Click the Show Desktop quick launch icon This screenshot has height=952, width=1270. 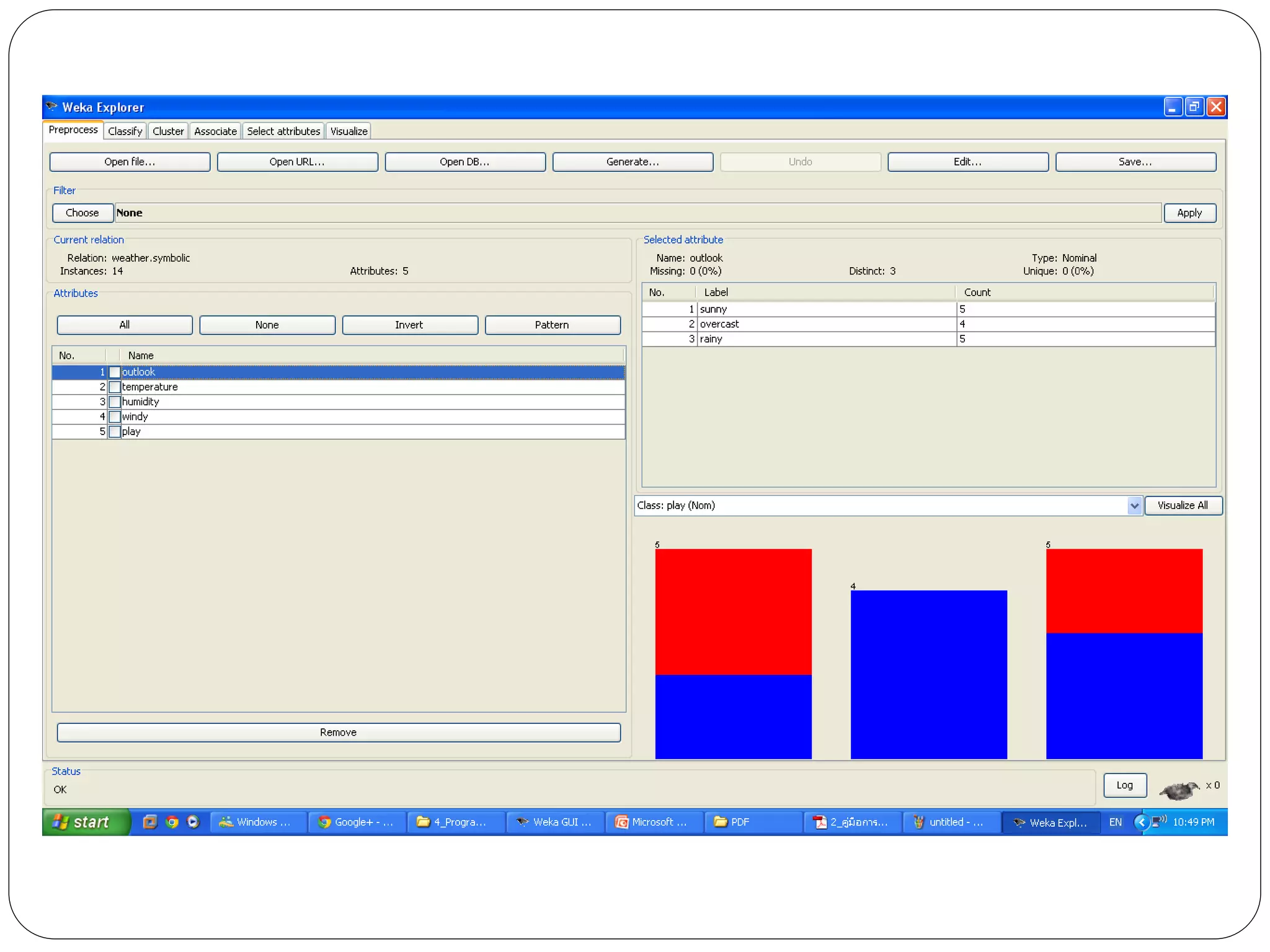[x=150, y=822]
